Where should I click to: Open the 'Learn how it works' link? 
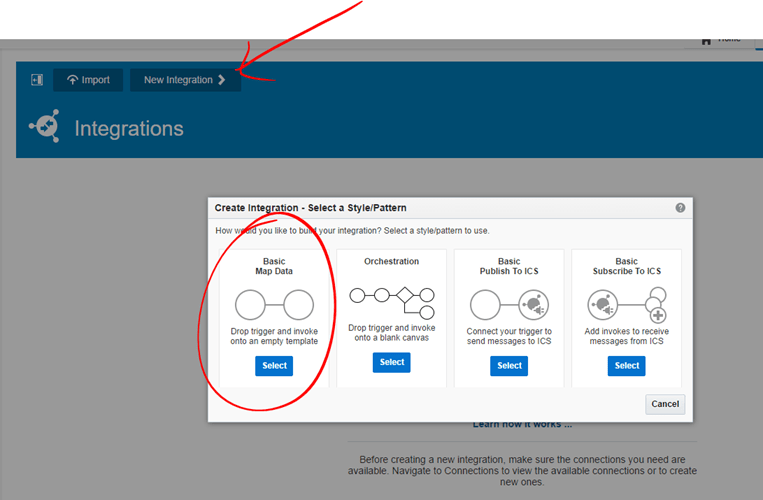tap(522, 425)
